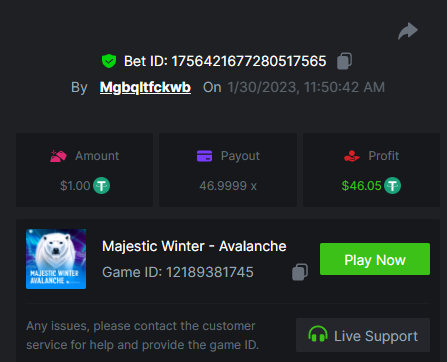Click the bet date and time
The width and height of the screenshot is (447, 362).
(x=306, y=87)
